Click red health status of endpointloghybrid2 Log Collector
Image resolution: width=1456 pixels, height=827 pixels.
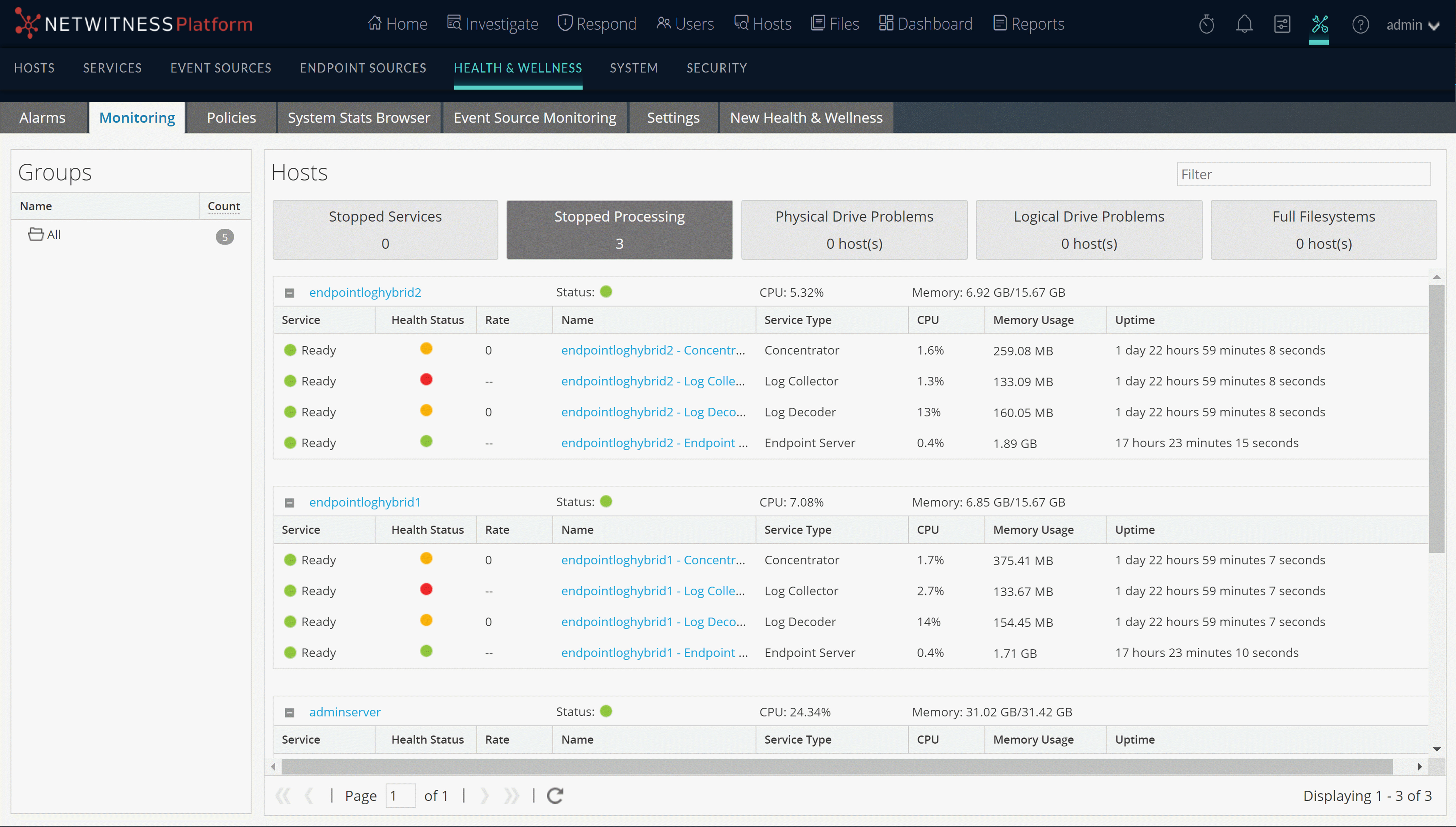[x=426, y=379]
